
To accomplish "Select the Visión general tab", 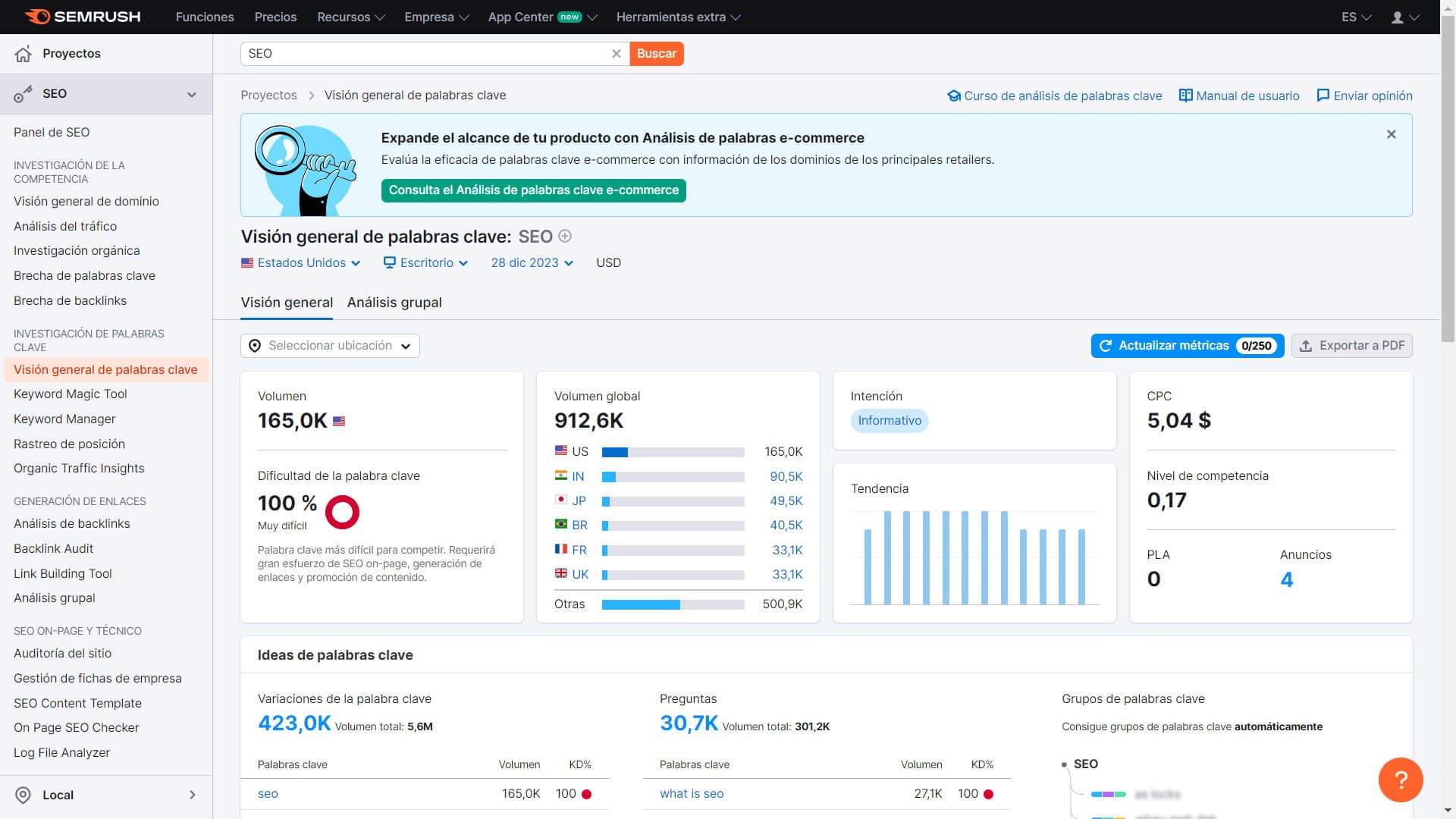I will pos(287,303).
